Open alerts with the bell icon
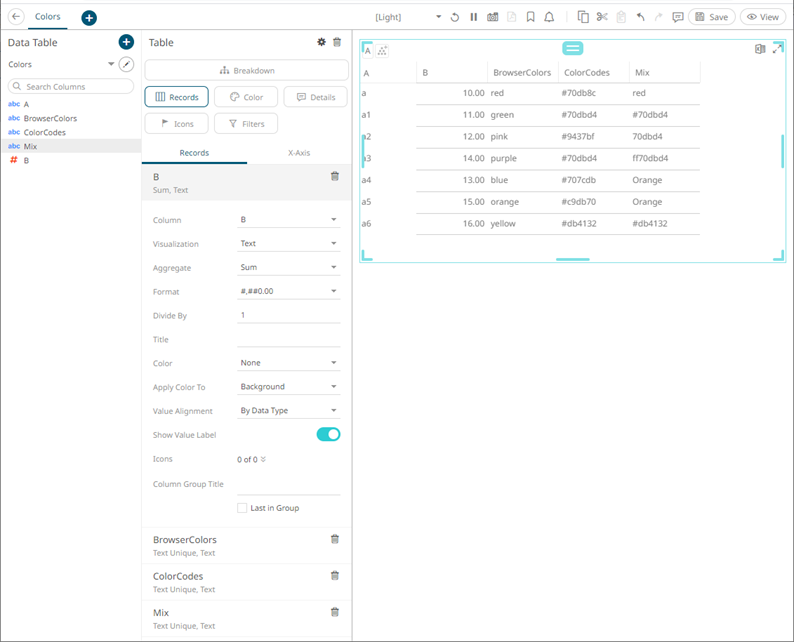 [x=549, y=17]
